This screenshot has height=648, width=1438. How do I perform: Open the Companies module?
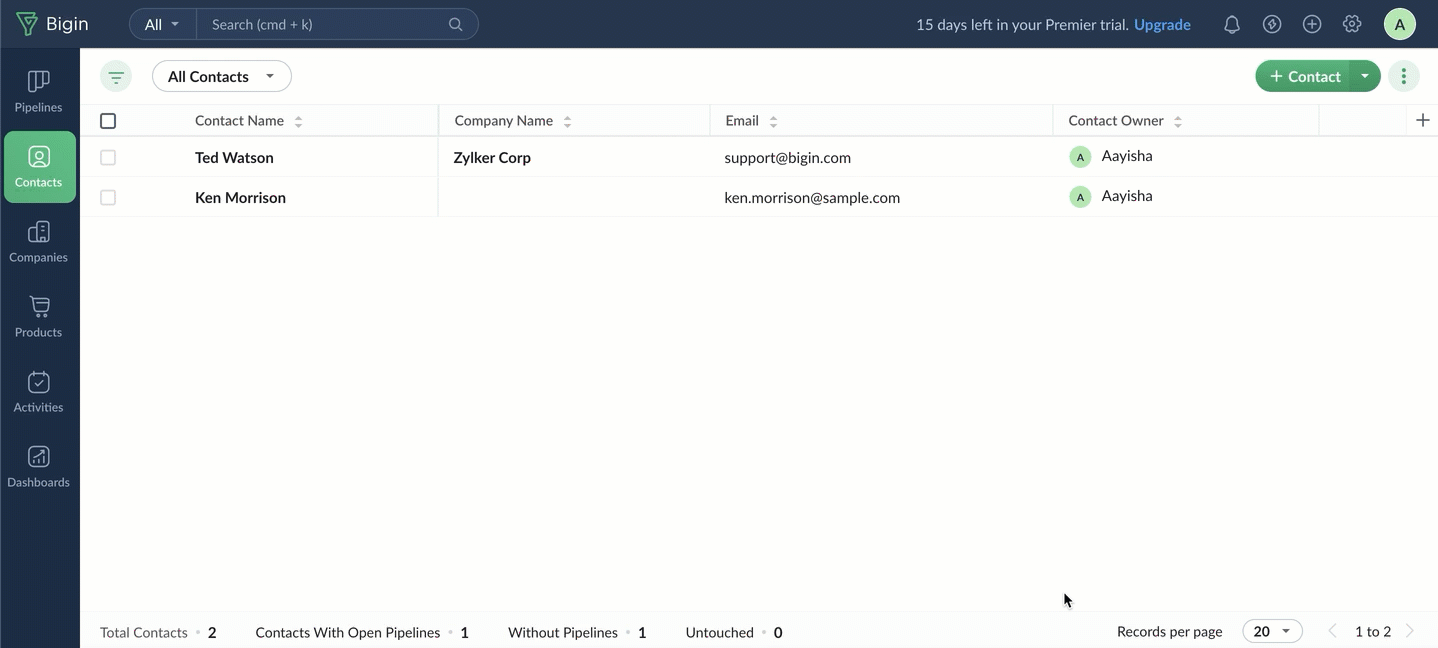pyautogui.click(x=39, y=242)
